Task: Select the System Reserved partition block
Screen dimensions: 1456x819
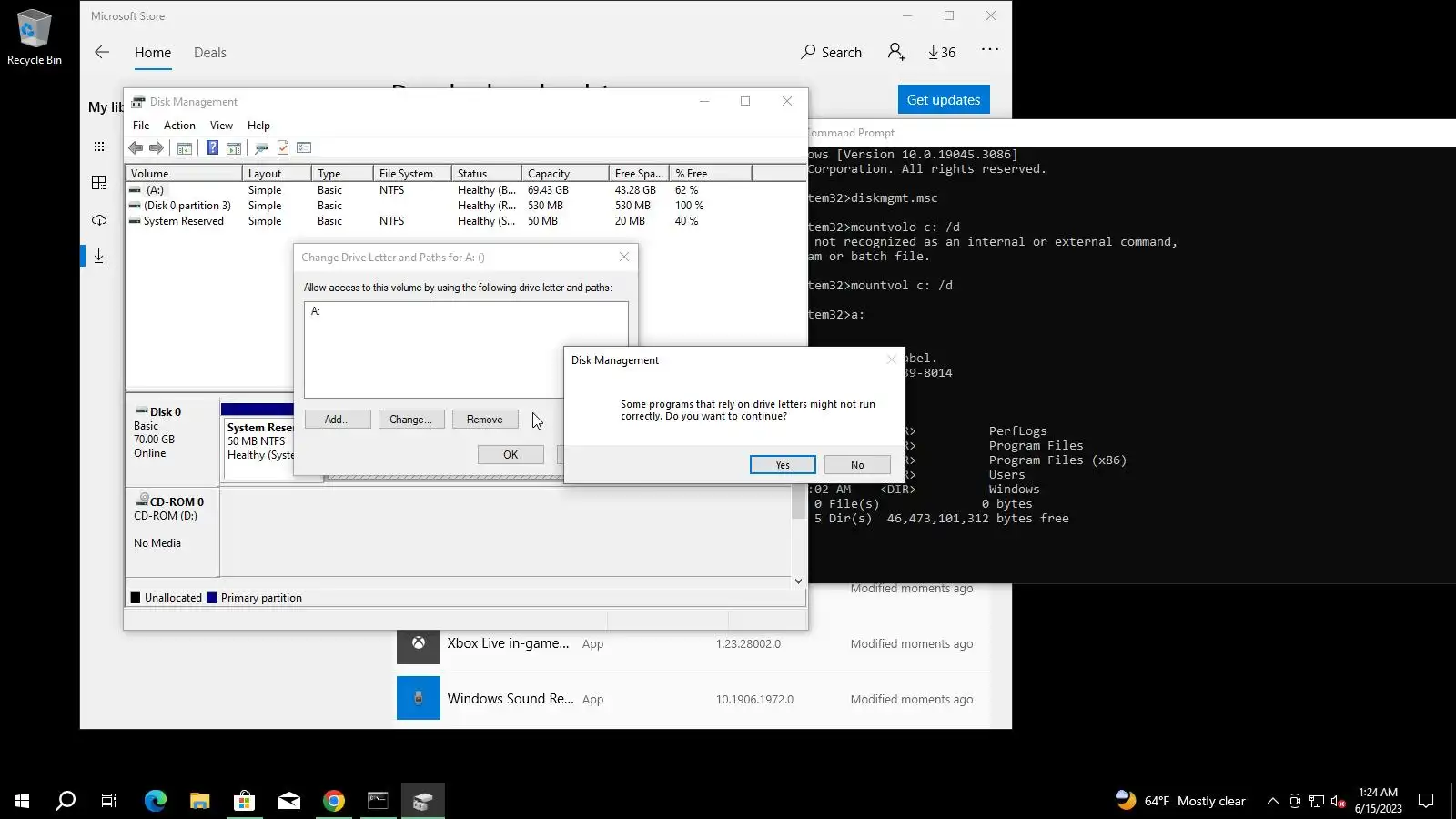Action: pyautogui.click(x=258, y=441)
